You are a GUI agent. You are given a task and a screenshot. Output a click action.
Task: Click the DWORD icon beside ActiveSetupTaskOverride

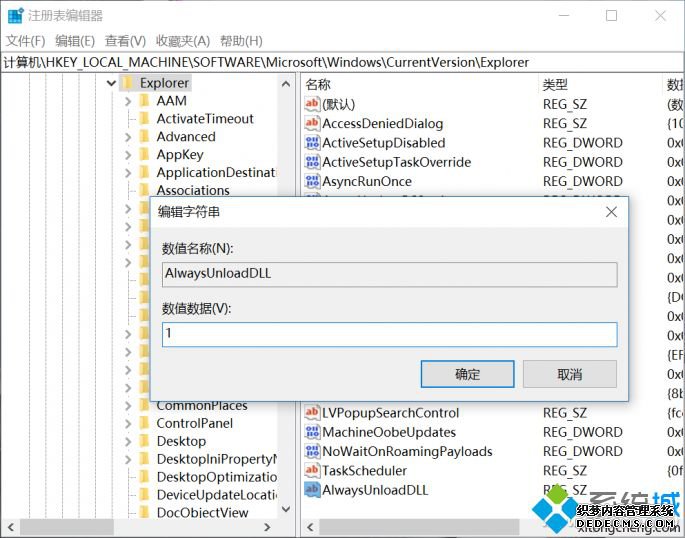point(312,162)
